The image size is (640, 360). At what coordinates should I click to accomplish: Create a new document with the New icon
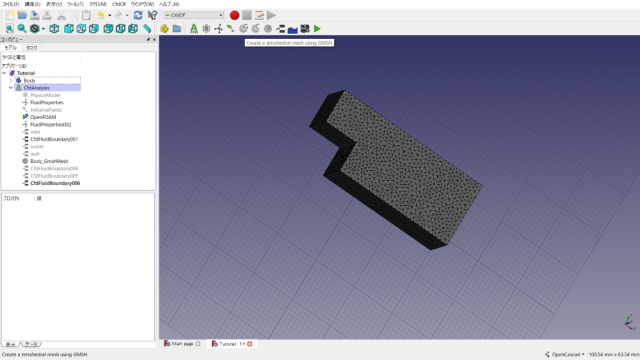10,16
